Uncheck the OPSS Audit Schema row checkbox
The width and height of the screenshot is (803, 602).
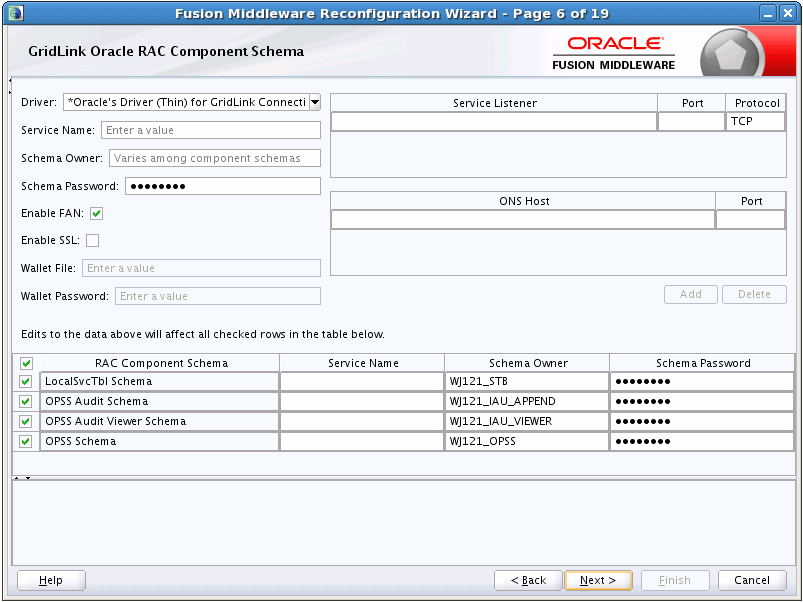26,401
